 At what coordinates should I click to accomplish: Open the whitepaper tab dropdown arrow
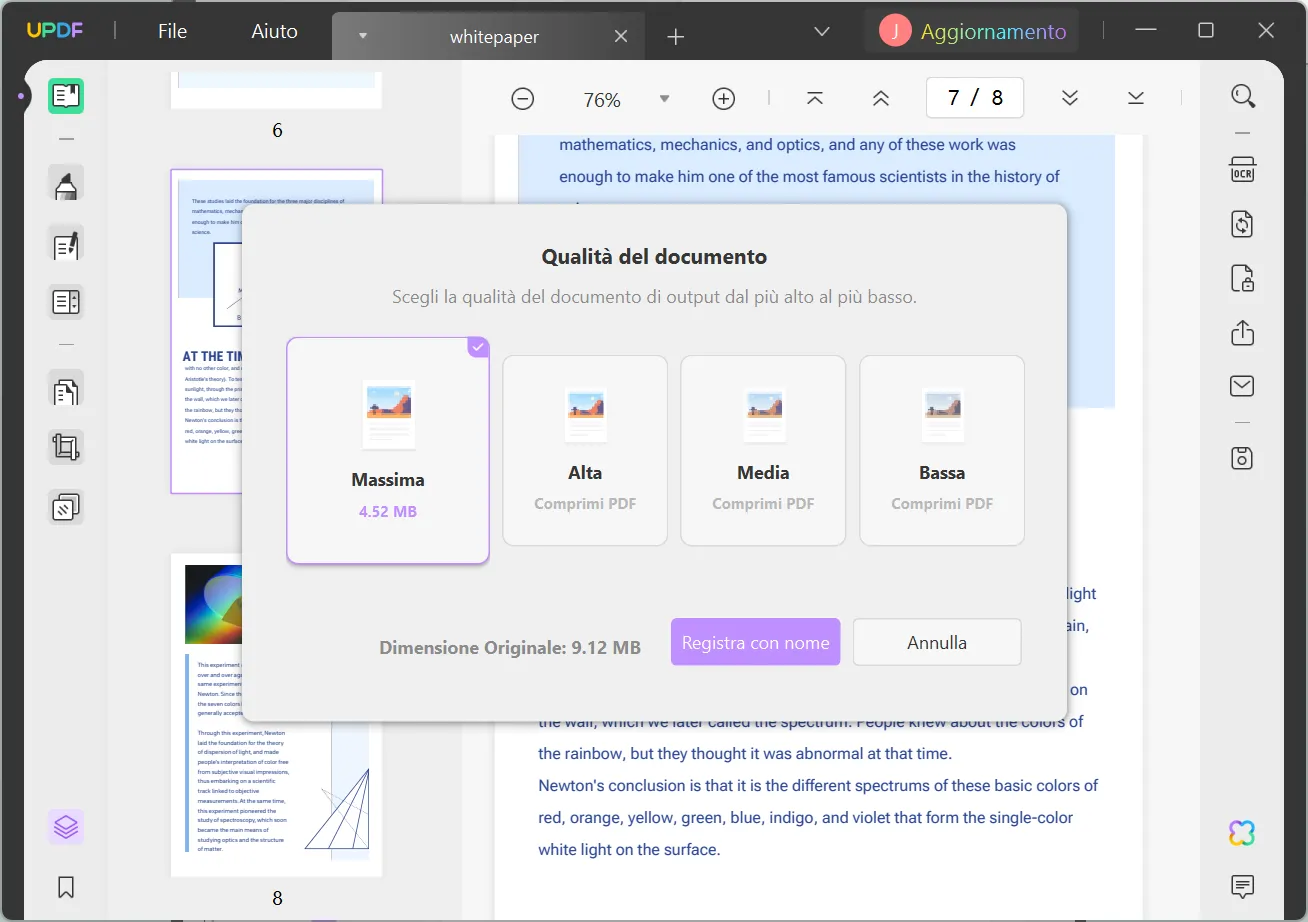tap(362, 35)
